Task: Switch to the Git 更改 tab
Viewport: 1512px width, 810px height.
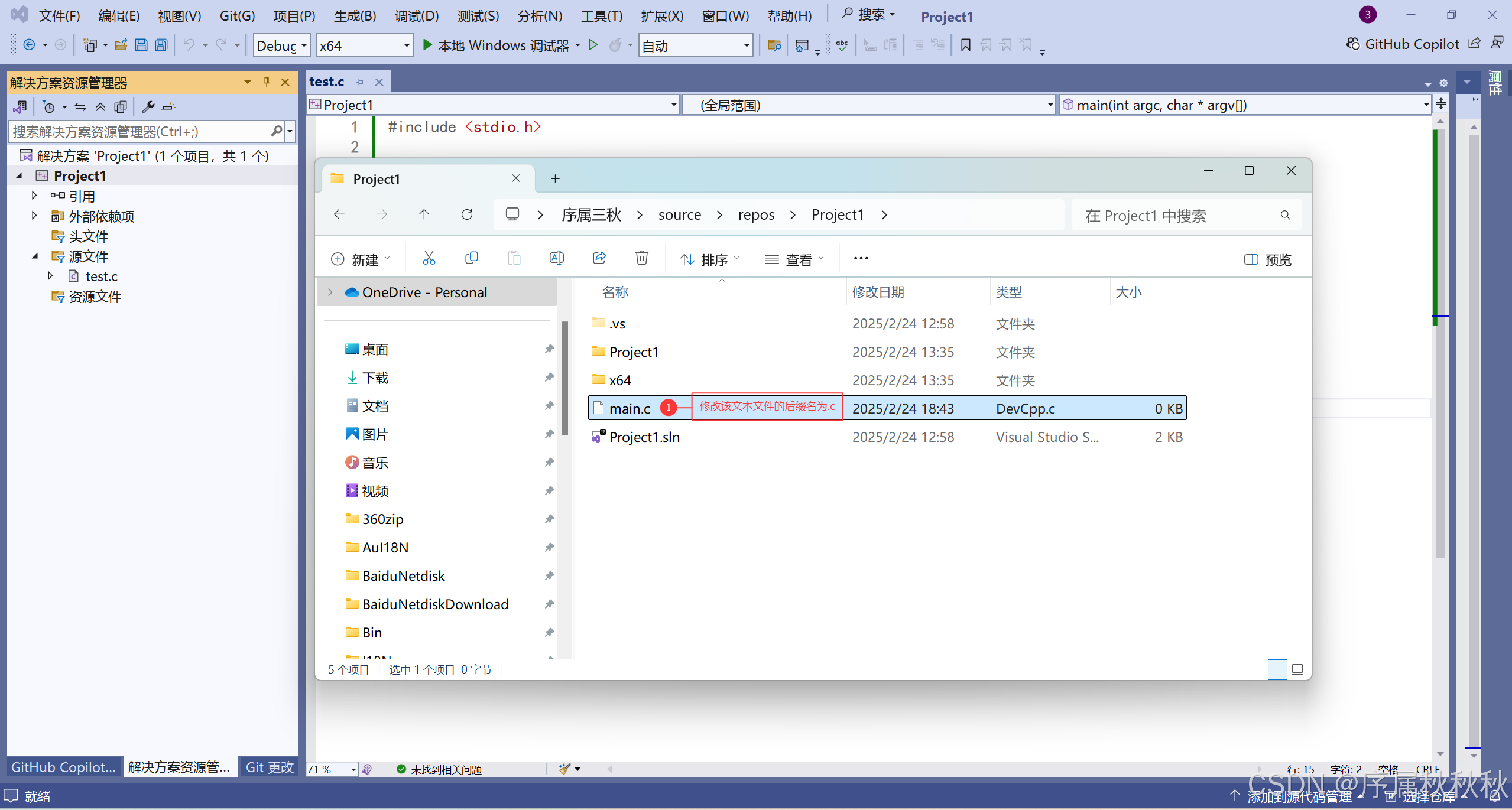Action: click(270, 767)
